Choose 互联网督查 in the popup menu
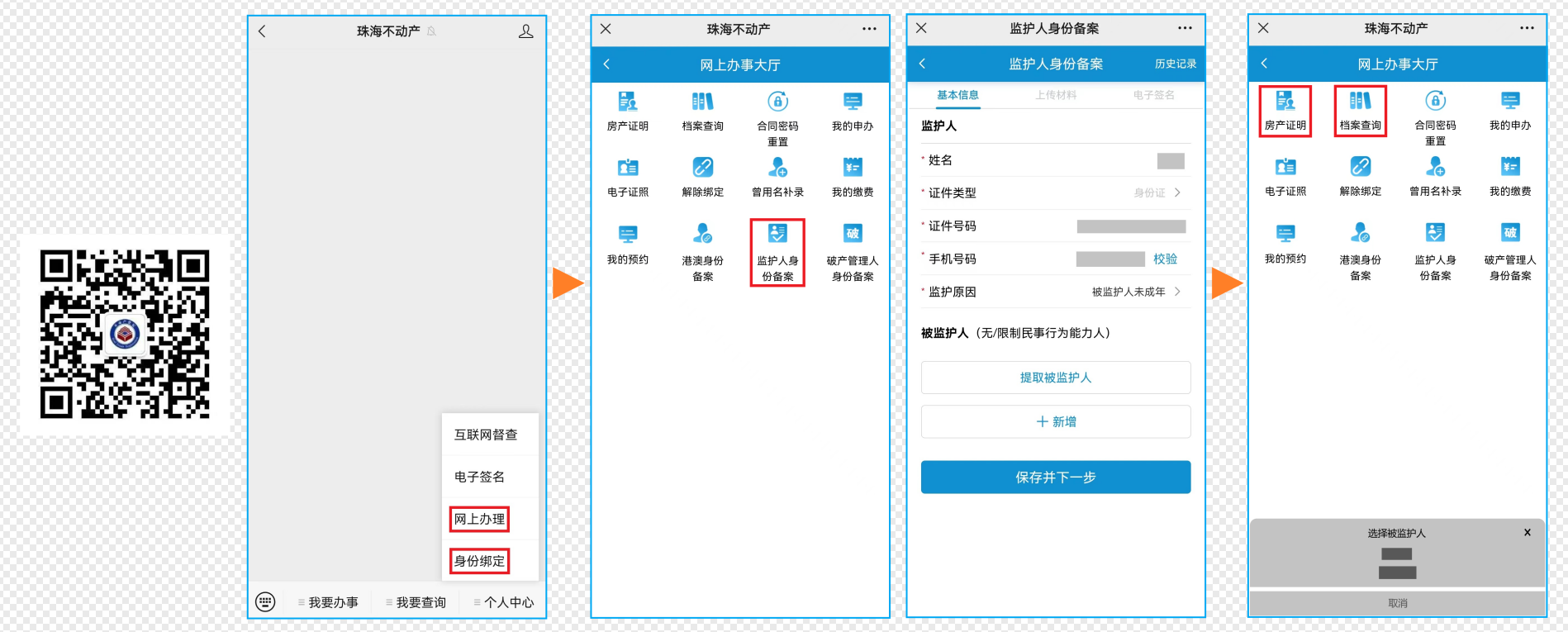This screenshot has width=1568, height=632. tap(486, 435)
